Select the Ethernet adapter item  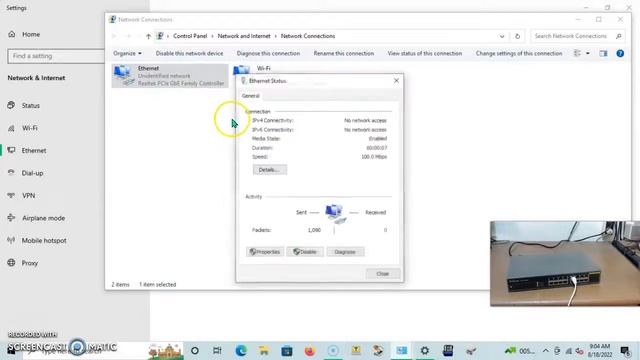click(x=170, y=76)
